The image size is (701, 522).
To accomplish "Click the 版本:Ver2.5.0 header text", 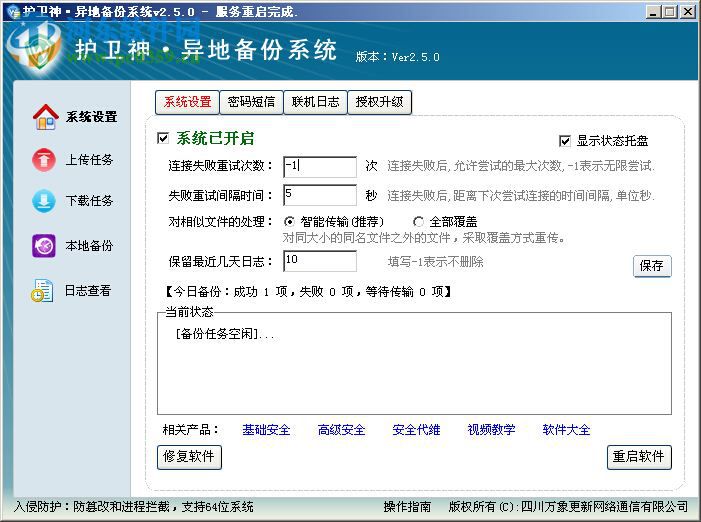I will (x=397, y=57).
